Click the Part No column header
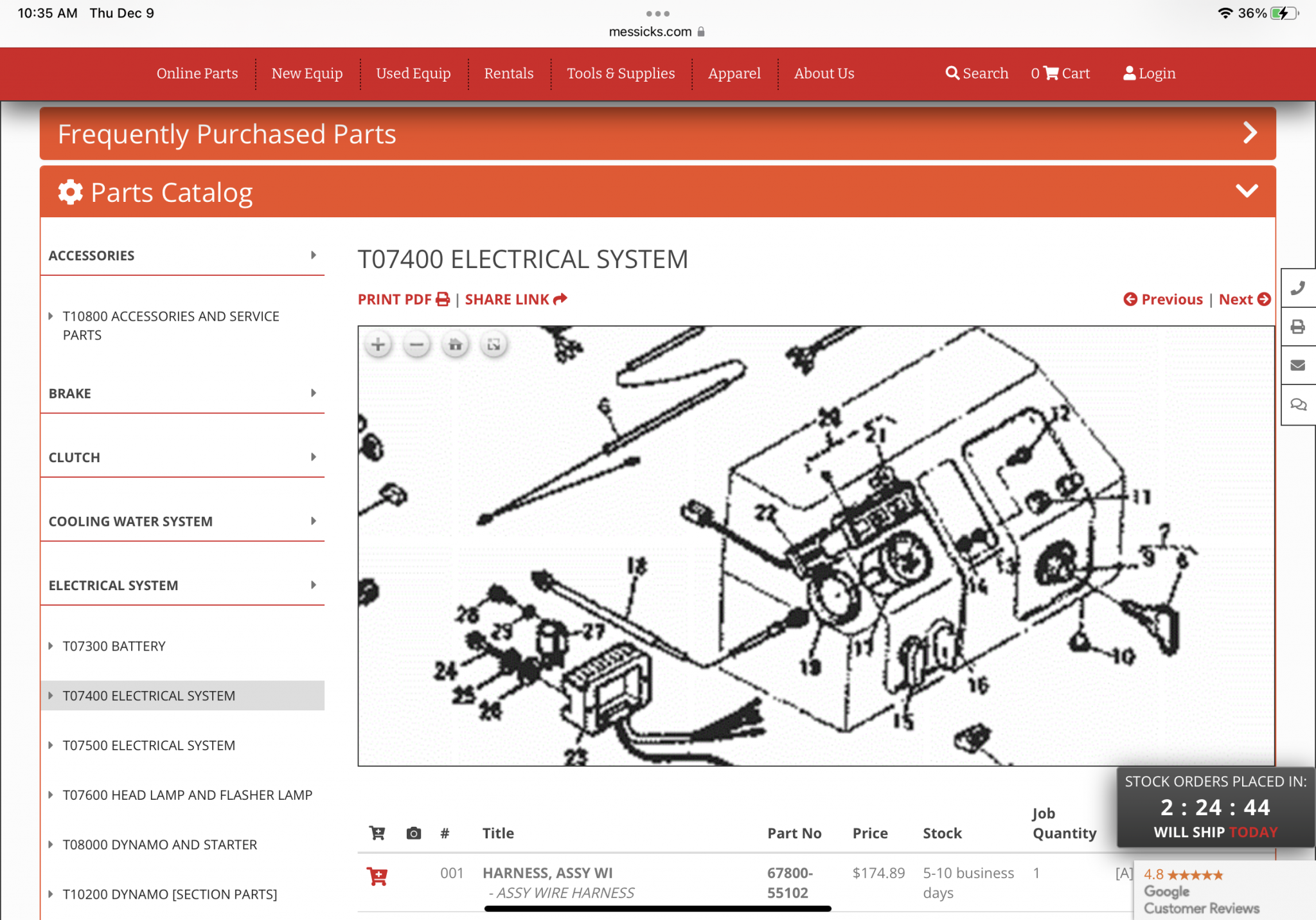The height and width of the screenshot is (920, 1316). [x=794, y=833]
